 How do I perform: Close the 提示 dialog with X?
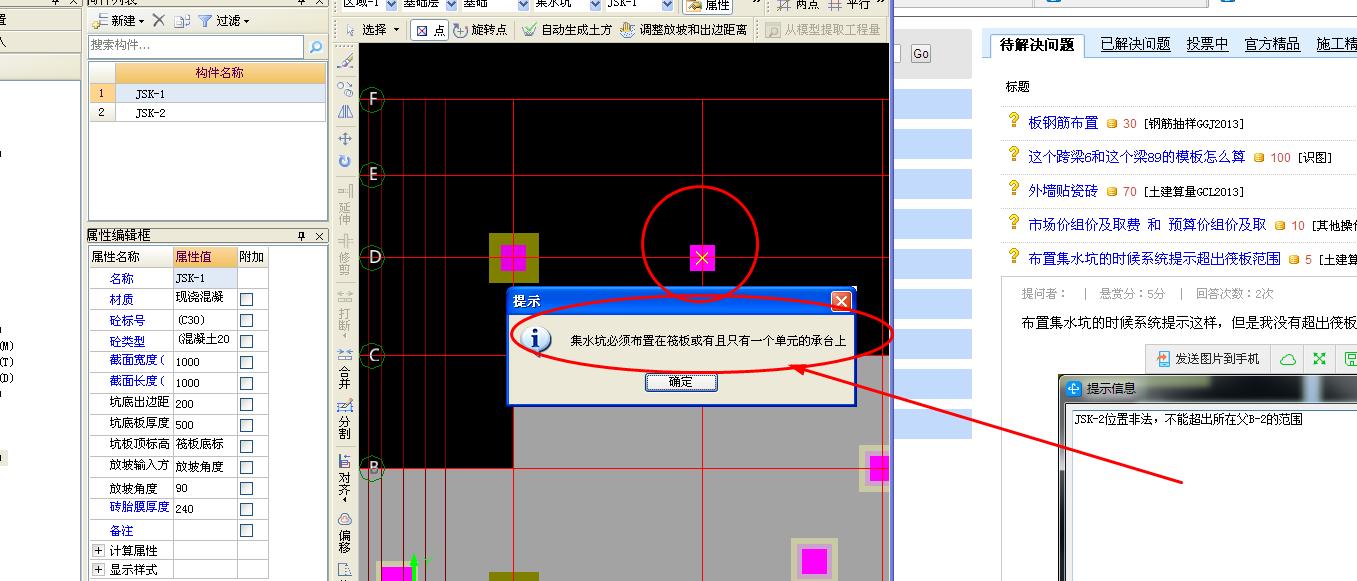(x=841, y=301)
